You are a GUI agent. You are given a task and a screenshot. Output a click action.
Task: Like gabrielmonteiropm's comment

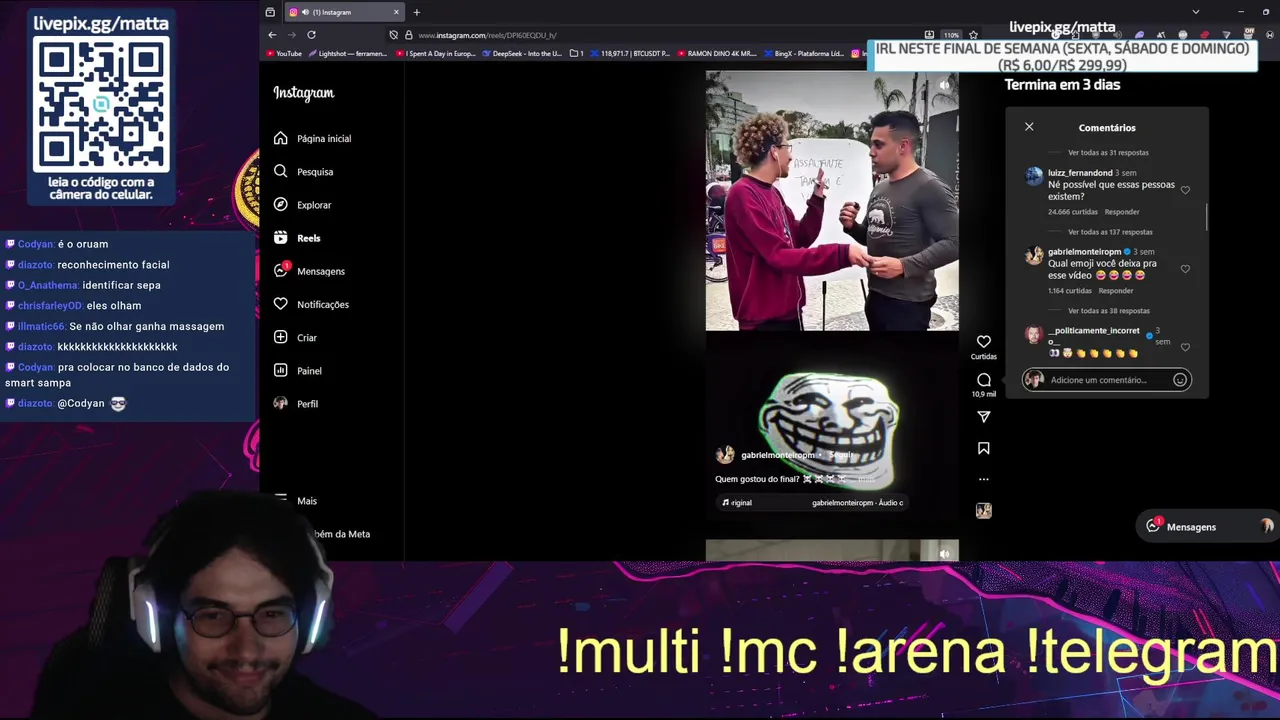(1185, 268)
